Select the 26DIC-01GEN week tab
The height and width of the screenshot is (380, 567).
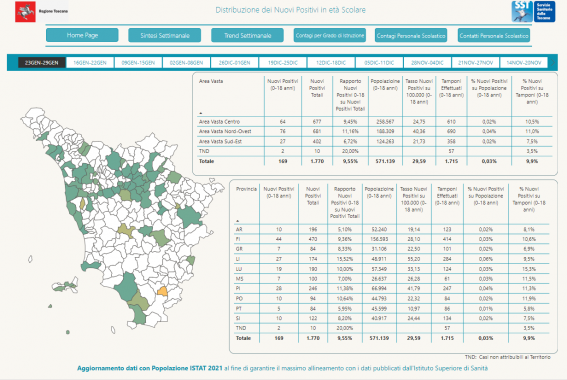click(234, 63)
